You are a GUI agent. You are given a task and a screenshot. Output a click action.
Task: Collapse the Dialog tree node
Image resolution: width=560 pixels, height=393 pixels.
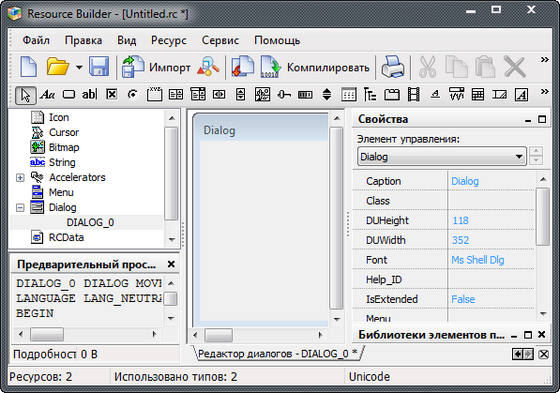20,207
